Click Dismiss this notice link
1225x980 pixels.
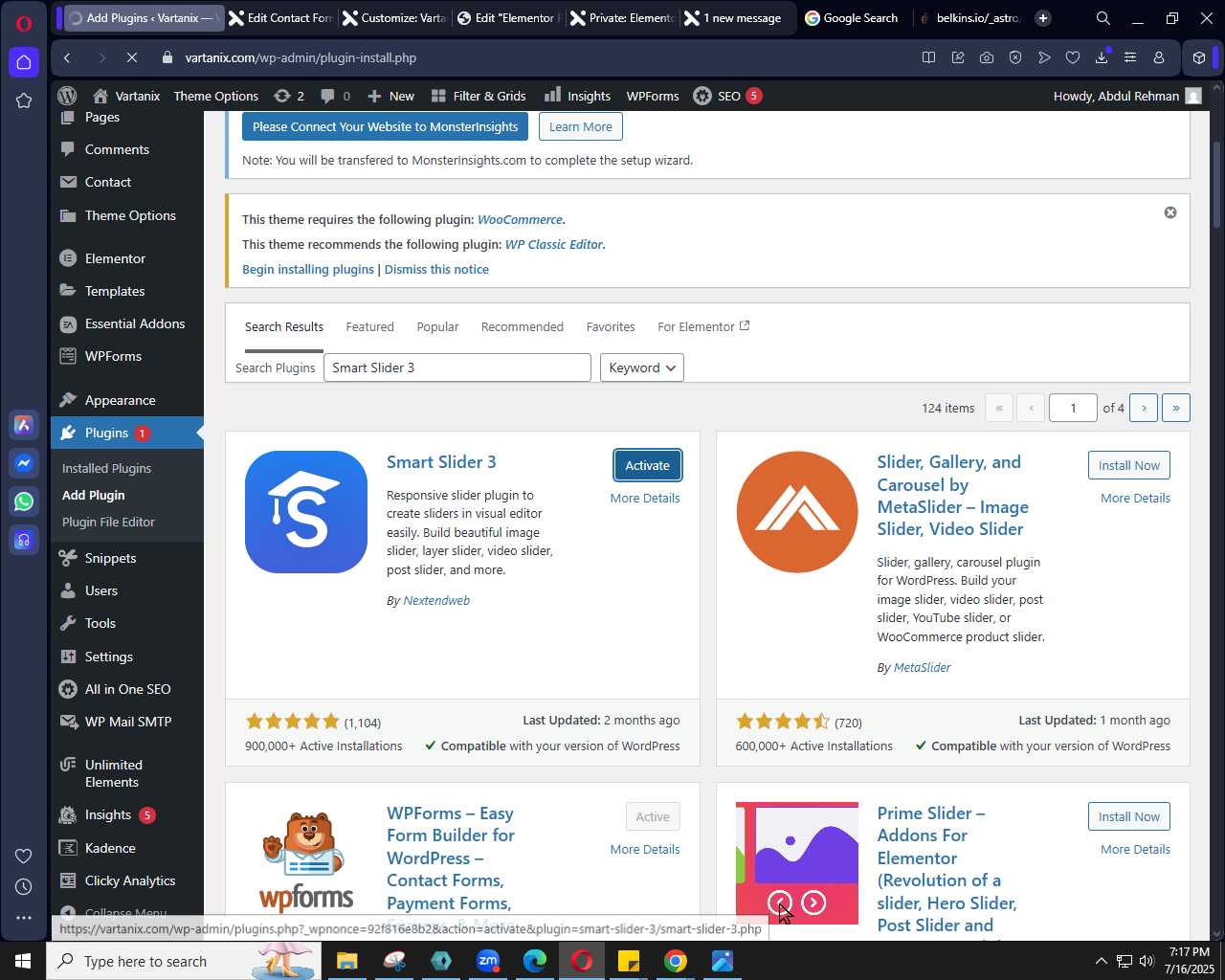click(x=436, y=269)
